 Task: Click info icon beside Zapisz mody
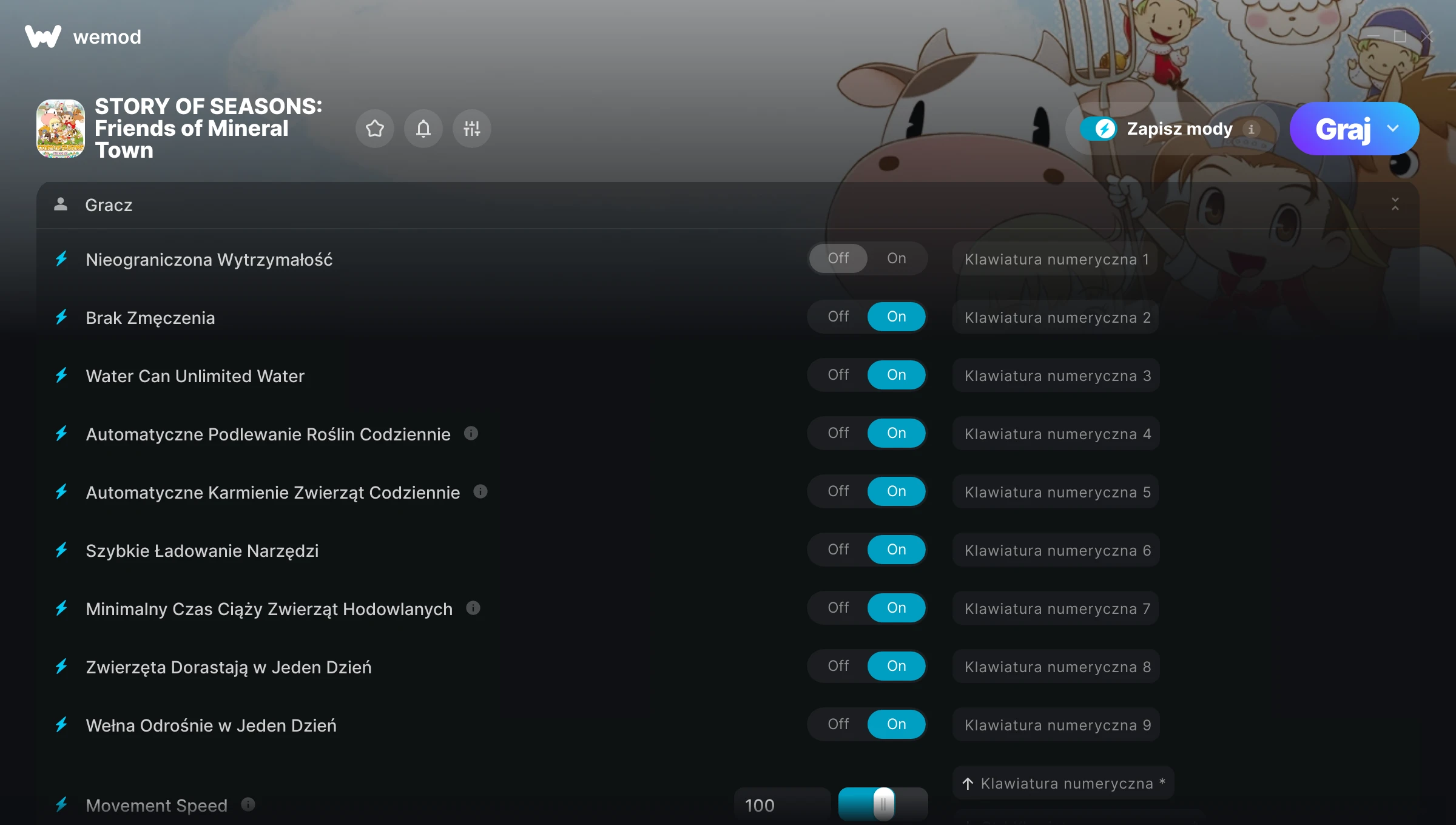[x=1251, y=129]
